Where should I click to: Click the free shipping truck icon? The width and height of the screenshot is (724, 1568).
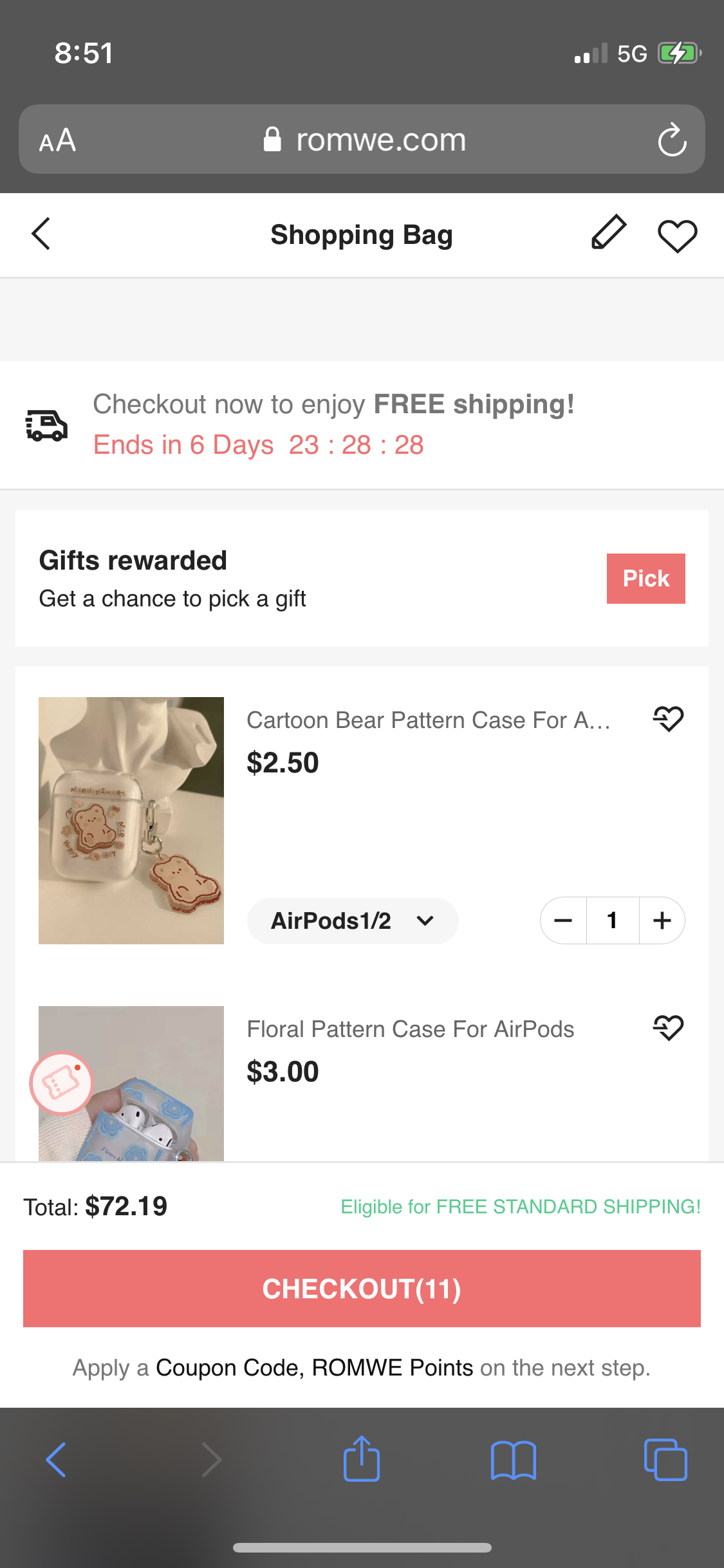46,424
